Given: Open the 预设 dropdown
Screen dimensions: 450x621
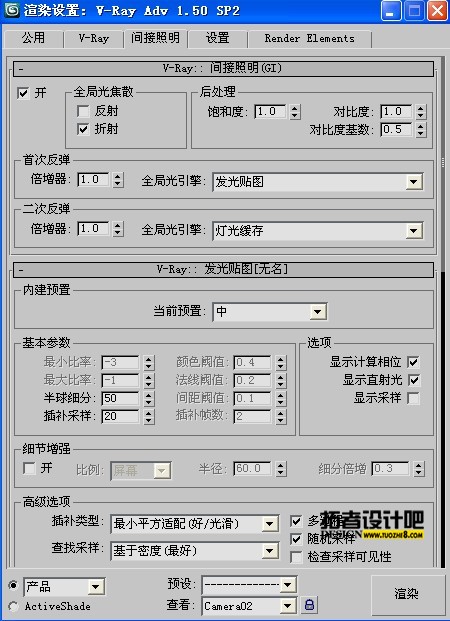Looking at the screenshot, I should pos(249,585).
